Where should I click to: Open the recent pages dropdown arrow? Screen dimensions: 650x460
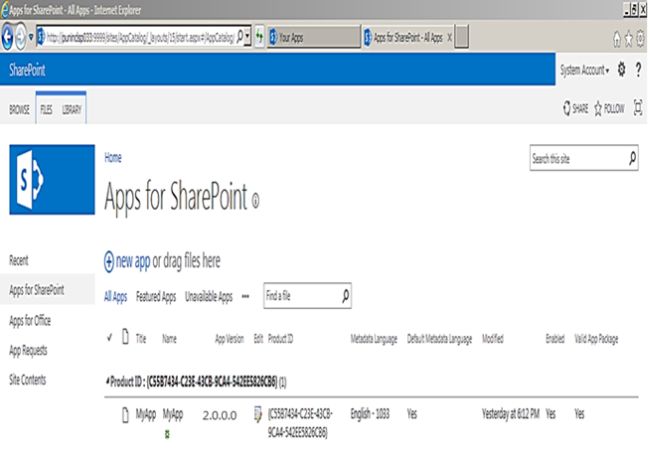pyautogui.click(x=31, y=37)
